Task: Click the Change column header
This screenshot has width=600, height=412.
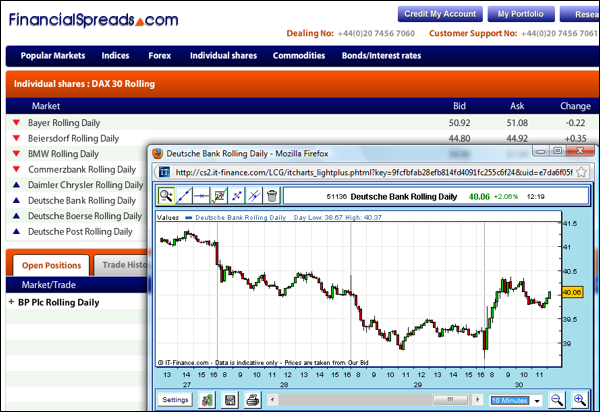Action: click(575, 106)
